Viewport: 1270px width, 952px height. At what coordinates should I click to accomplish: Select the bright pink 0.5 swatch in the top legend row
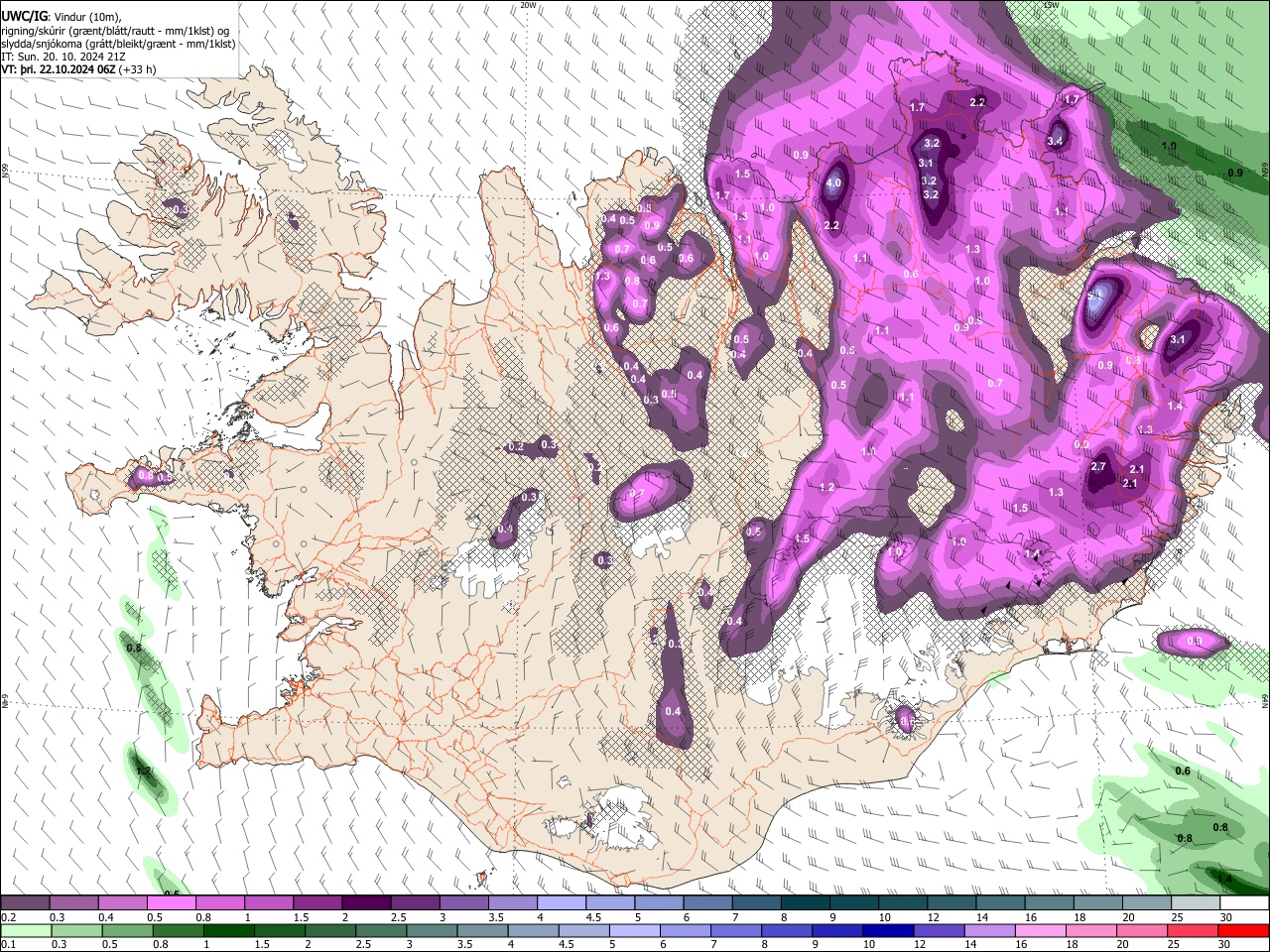point(172,903)
